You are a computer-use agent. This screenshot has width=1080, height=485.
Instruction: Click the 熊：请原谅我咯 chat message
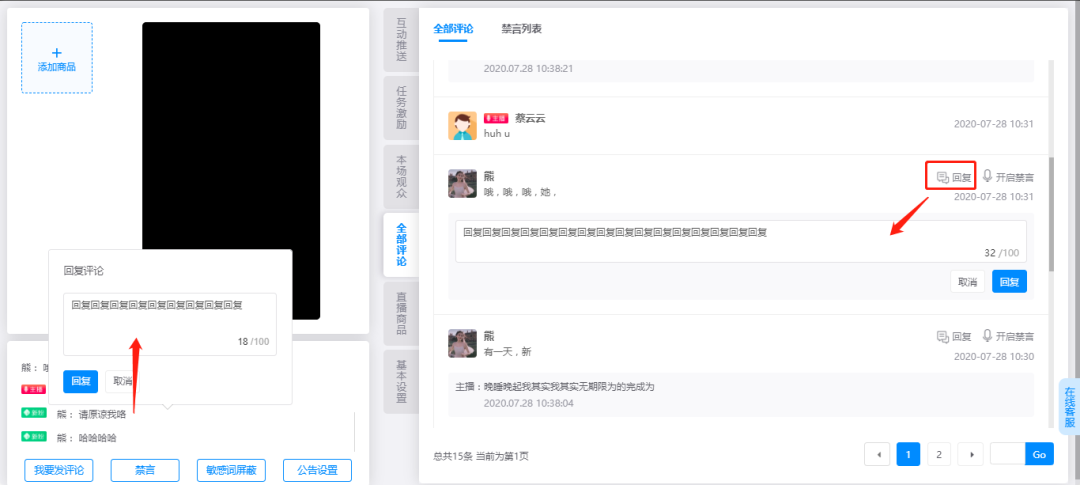(92, 415)
